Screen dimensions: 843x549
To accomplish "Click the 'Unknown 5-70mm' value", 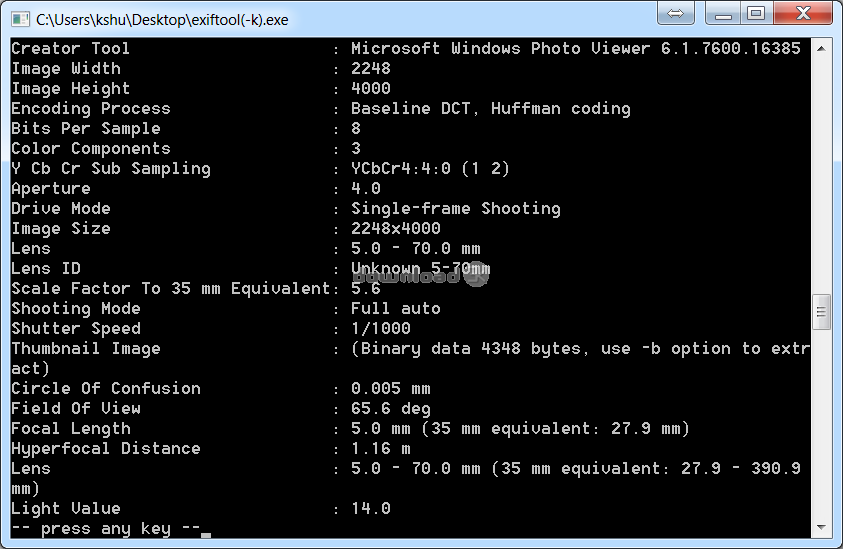I will tap(420, 268).
